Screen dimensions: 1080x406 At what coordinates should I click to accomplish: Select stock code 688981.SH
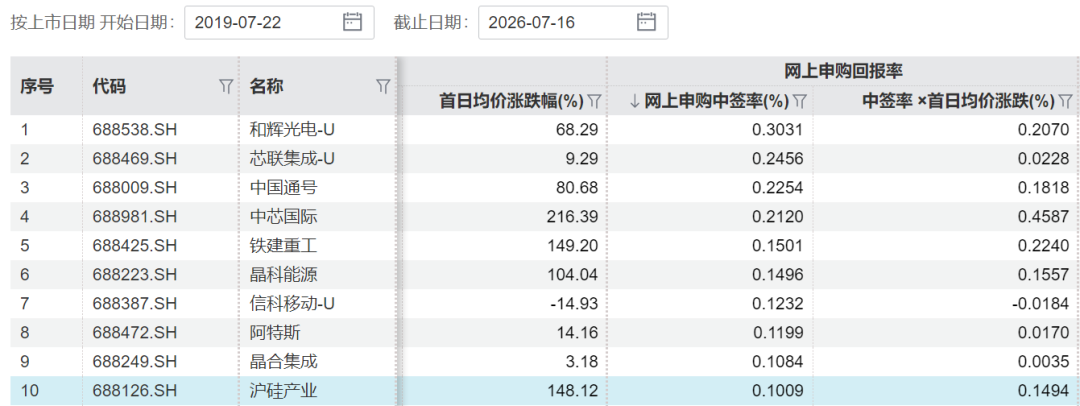coord(135,216)
